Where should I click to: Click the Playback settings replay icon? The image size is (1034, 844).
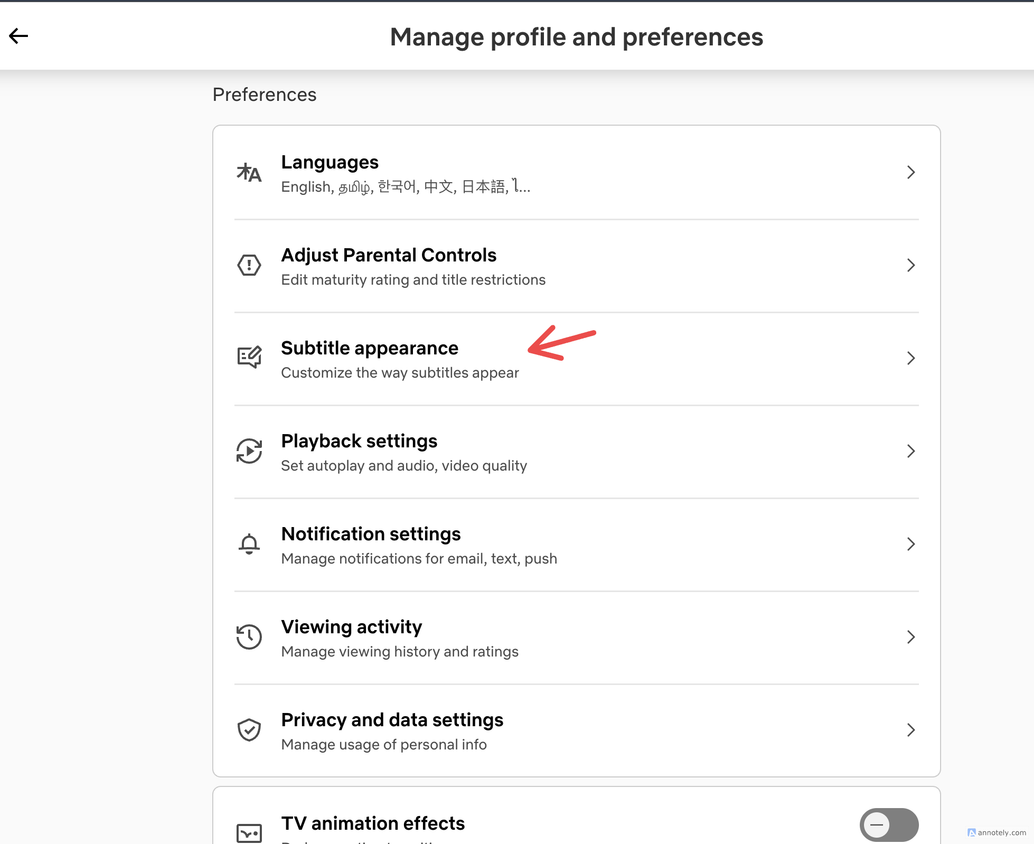pos(249,451)
